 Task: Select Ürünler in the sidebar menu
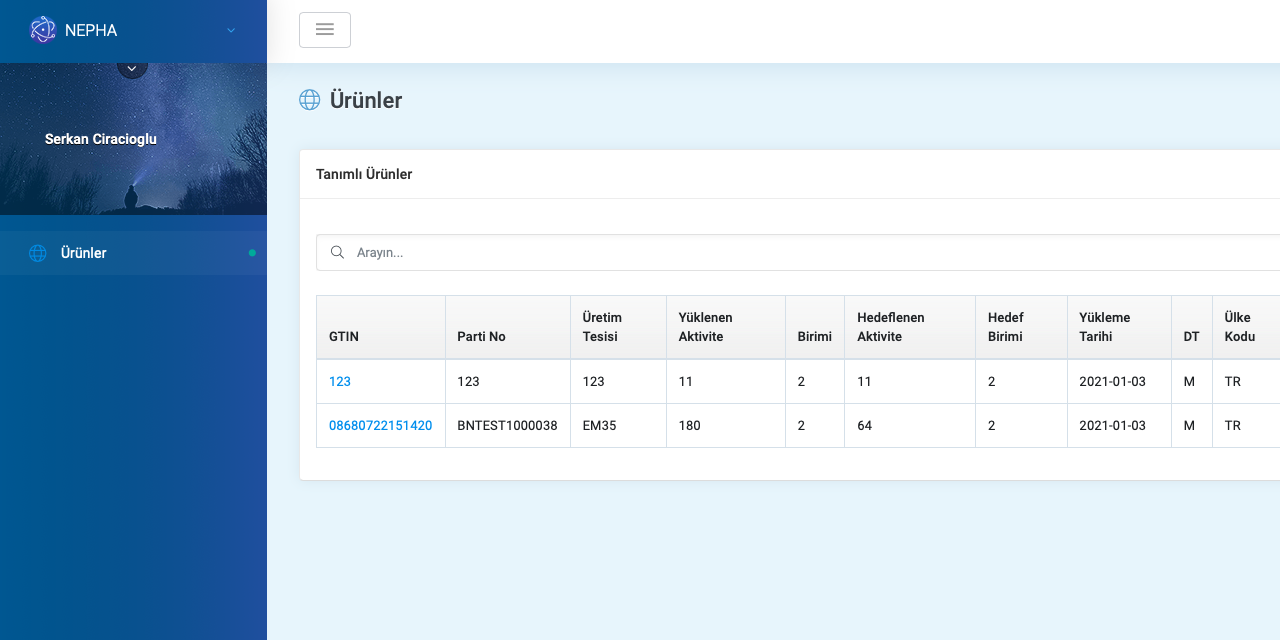(83, 253)
